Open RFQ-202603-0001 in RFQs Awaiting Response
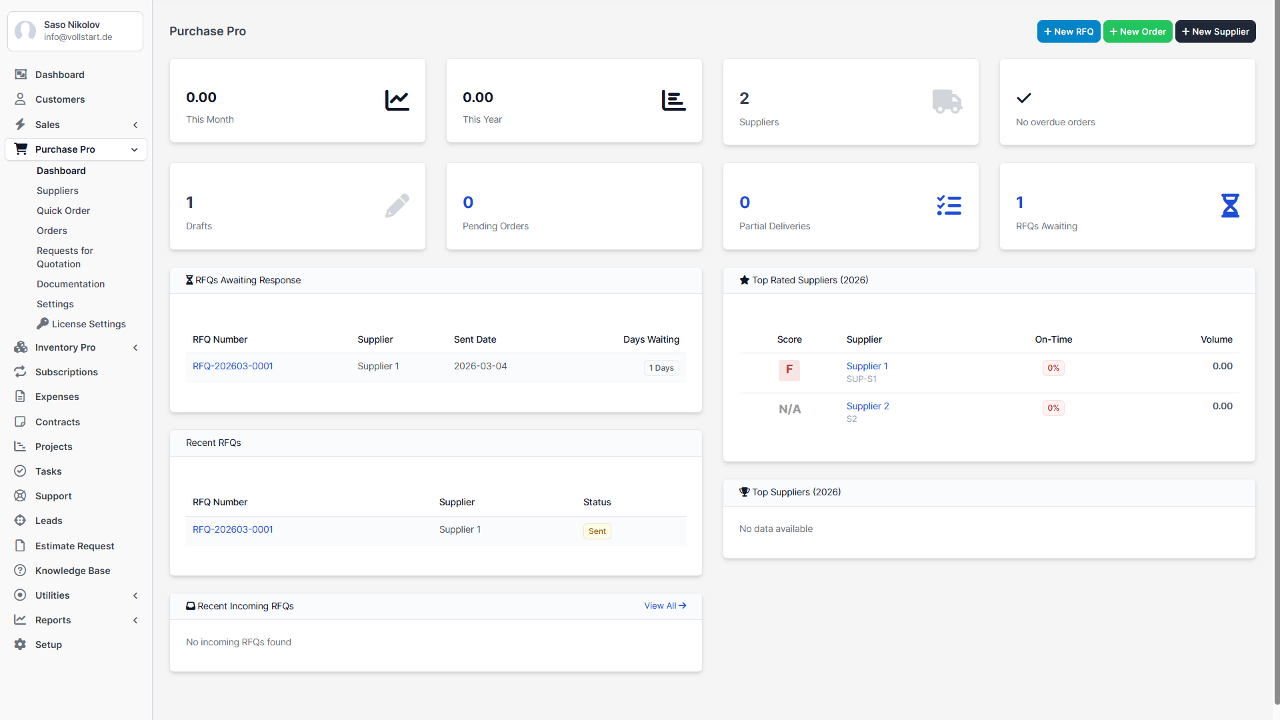The height and width of the screenshot is (720, 1280). [x=233, y=366]
